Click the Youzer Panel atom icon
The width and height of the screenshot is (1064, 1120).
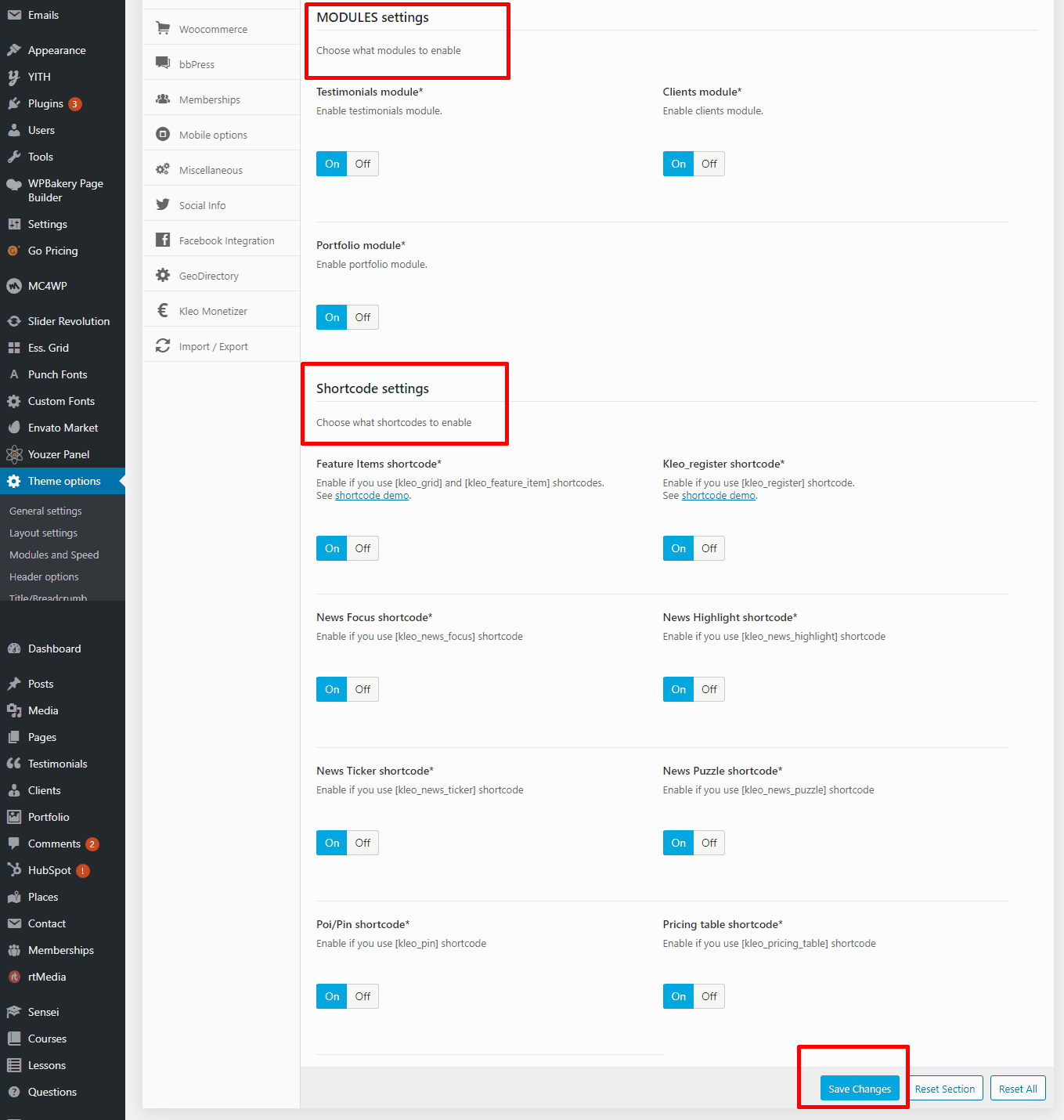[14, 454]
